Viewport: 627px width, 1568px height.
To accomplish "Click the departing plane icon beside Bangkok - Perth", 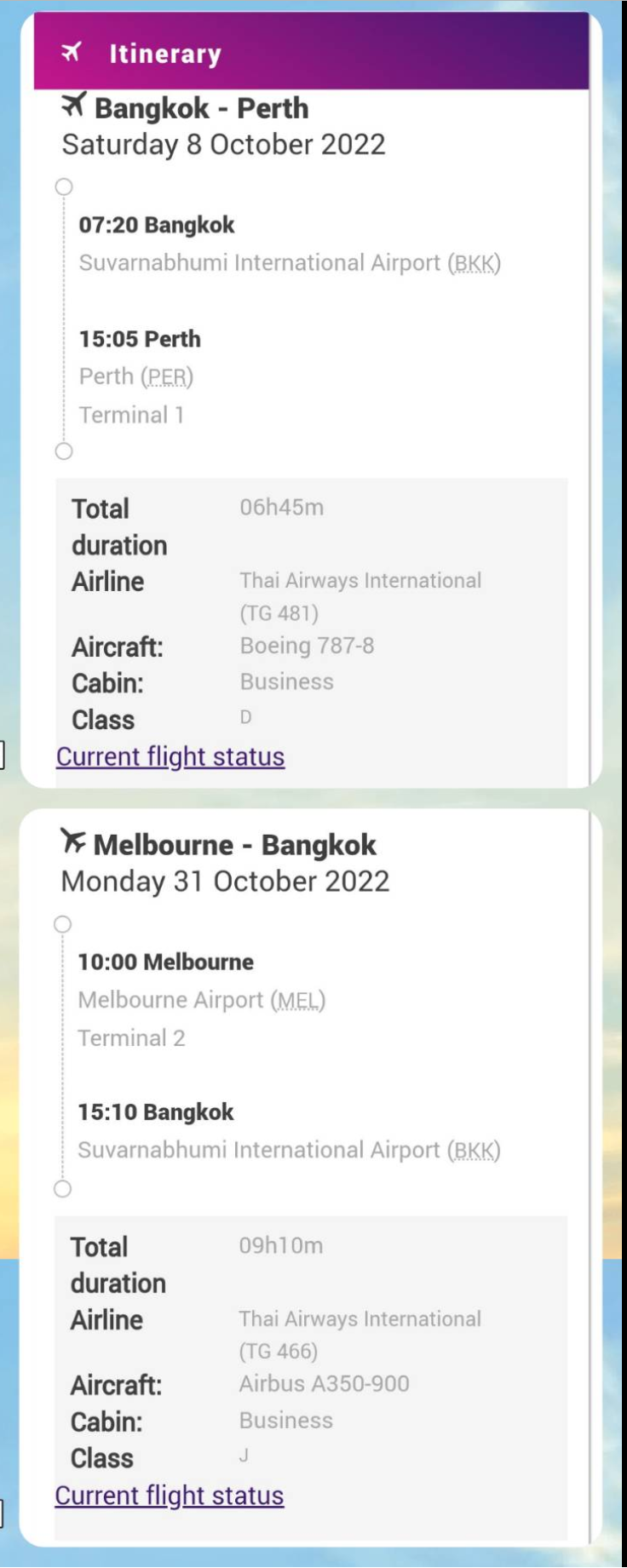I will [x=74, y=106].
